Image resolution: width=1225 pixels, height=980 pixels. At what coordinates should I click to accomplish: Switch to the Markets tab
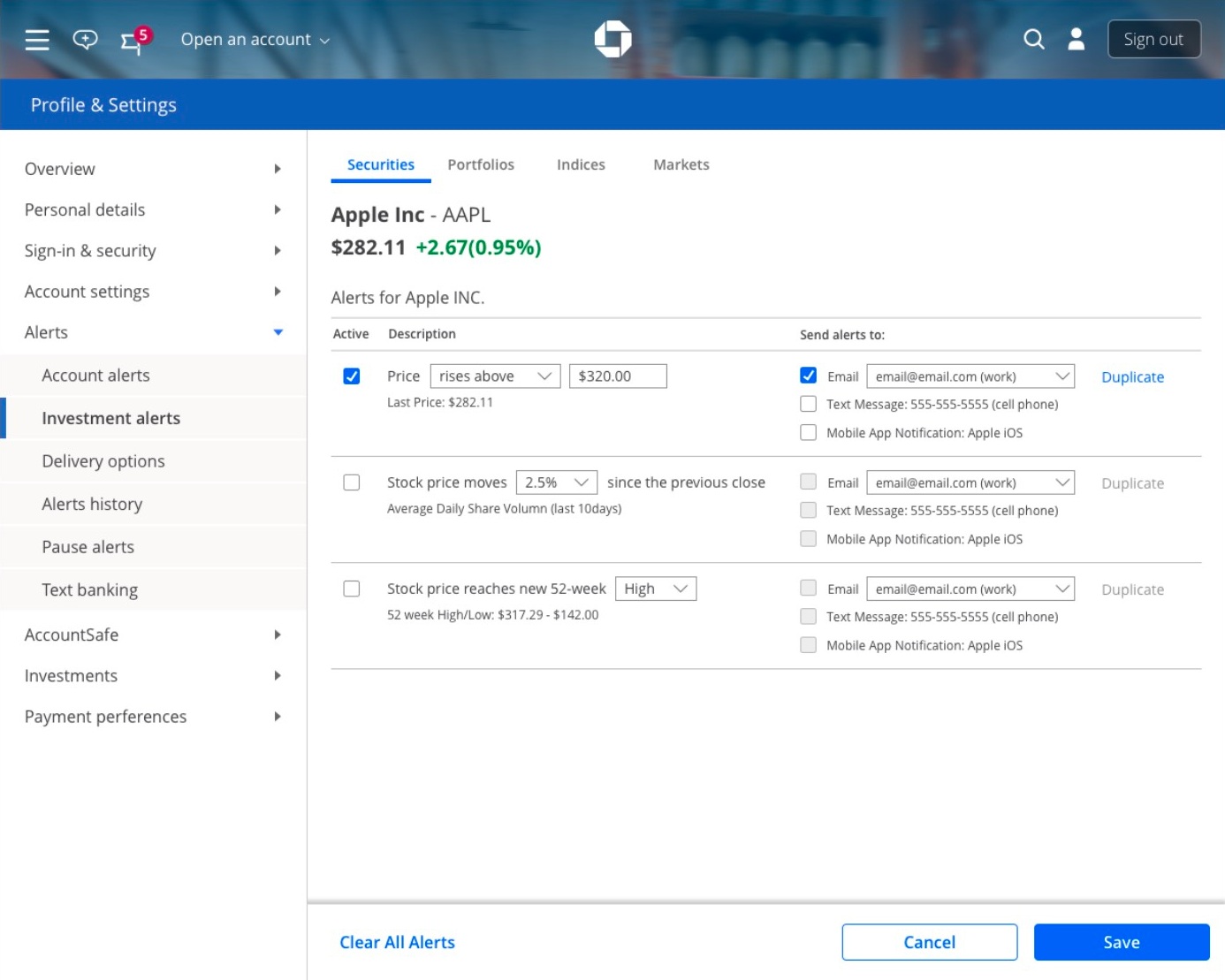click(681, 164)
